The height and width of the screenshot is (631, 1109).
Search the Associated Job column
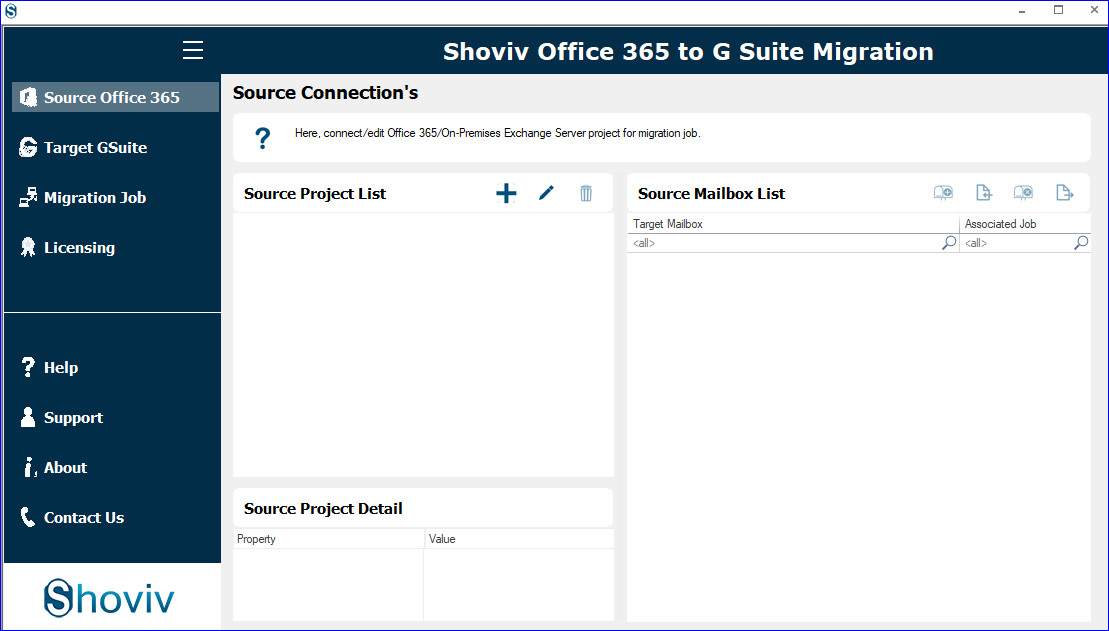point(1080,242)
